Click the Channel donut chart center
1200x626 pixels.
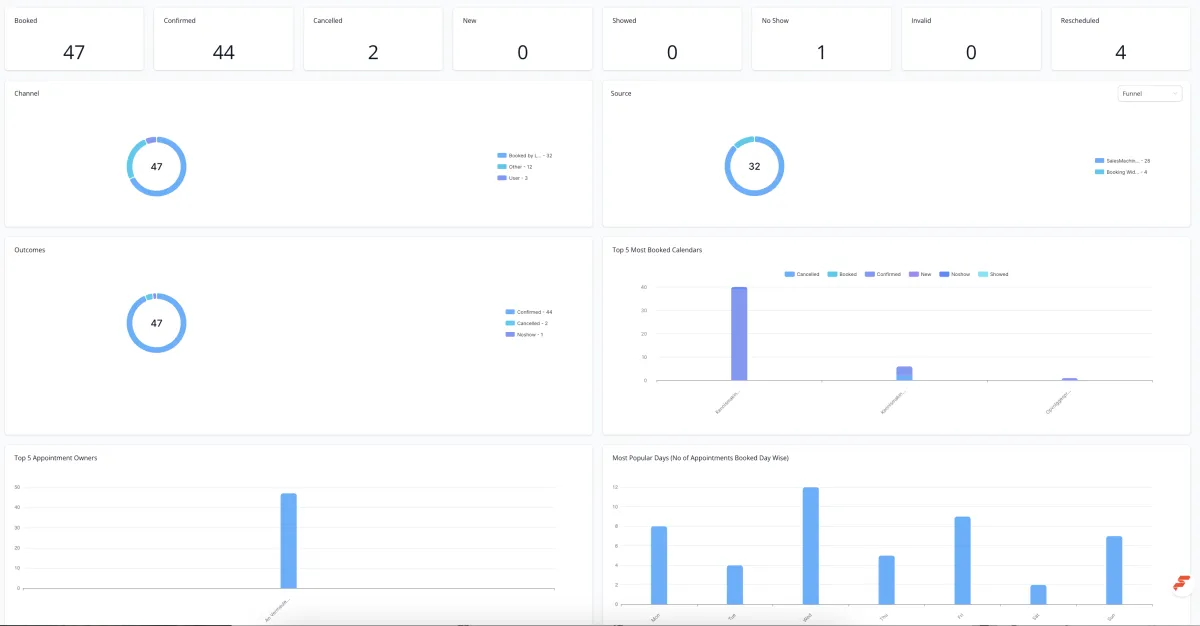(x=157, y=166)
